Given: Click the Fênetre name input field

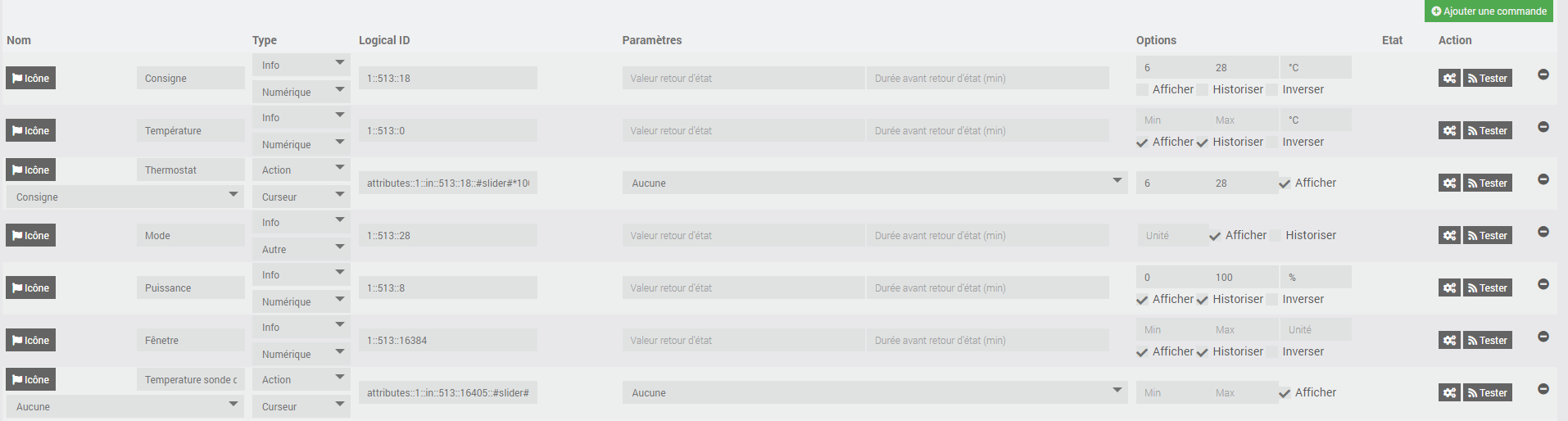Looking at the screenshot, I should click(x=190, y=341).
